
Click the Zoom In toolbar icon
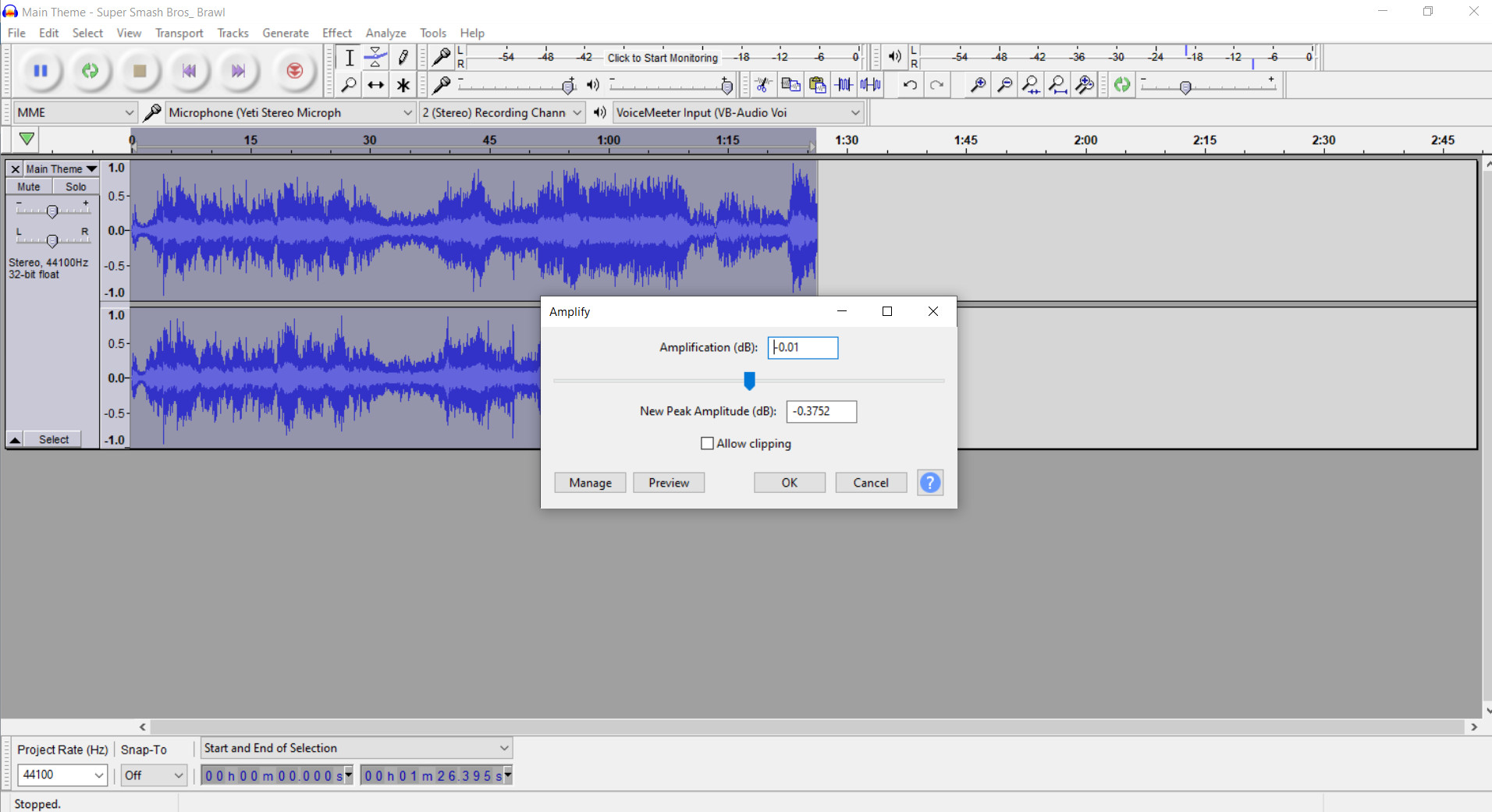(x=976, y=84)
